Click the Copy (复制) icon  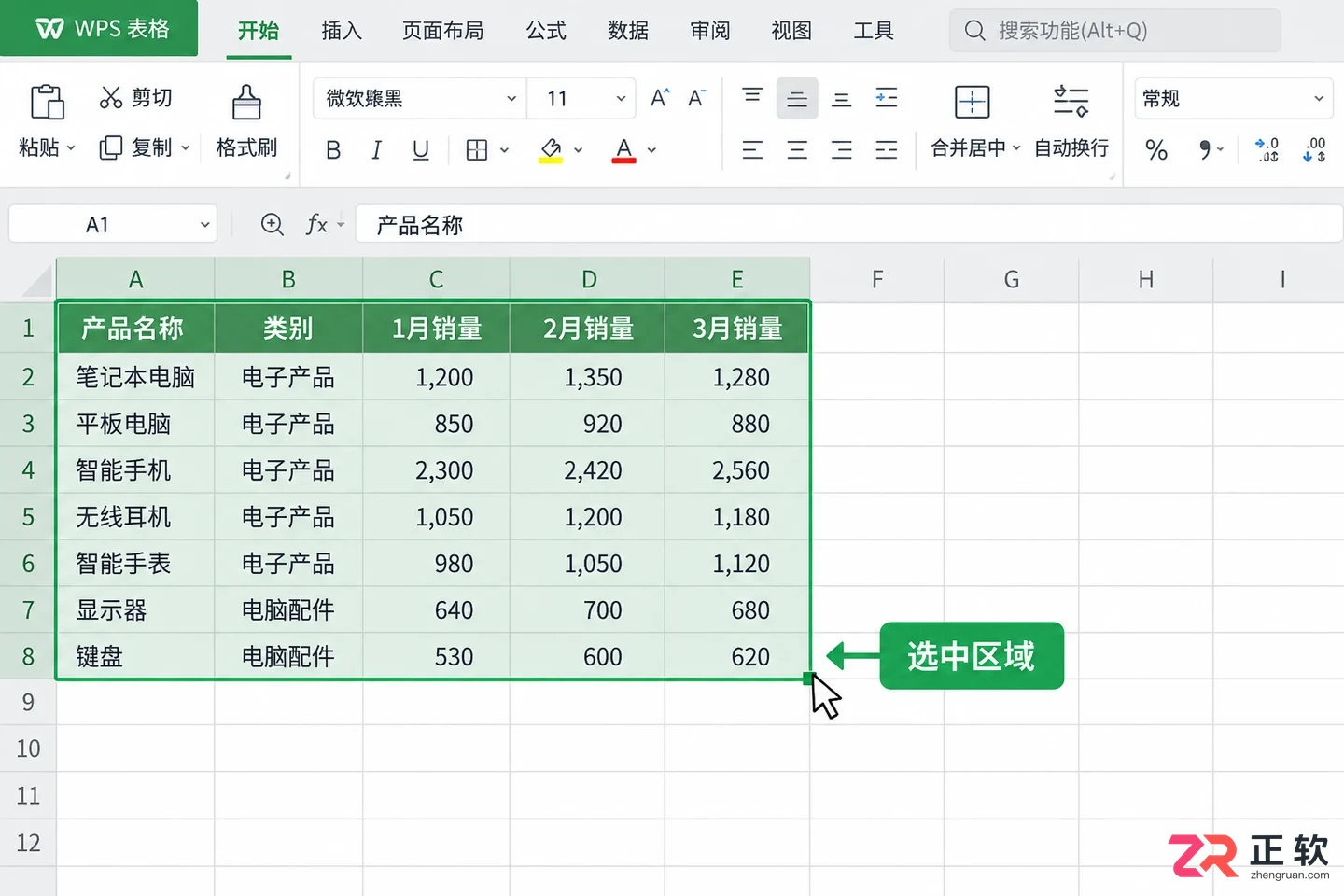[111, 147]
